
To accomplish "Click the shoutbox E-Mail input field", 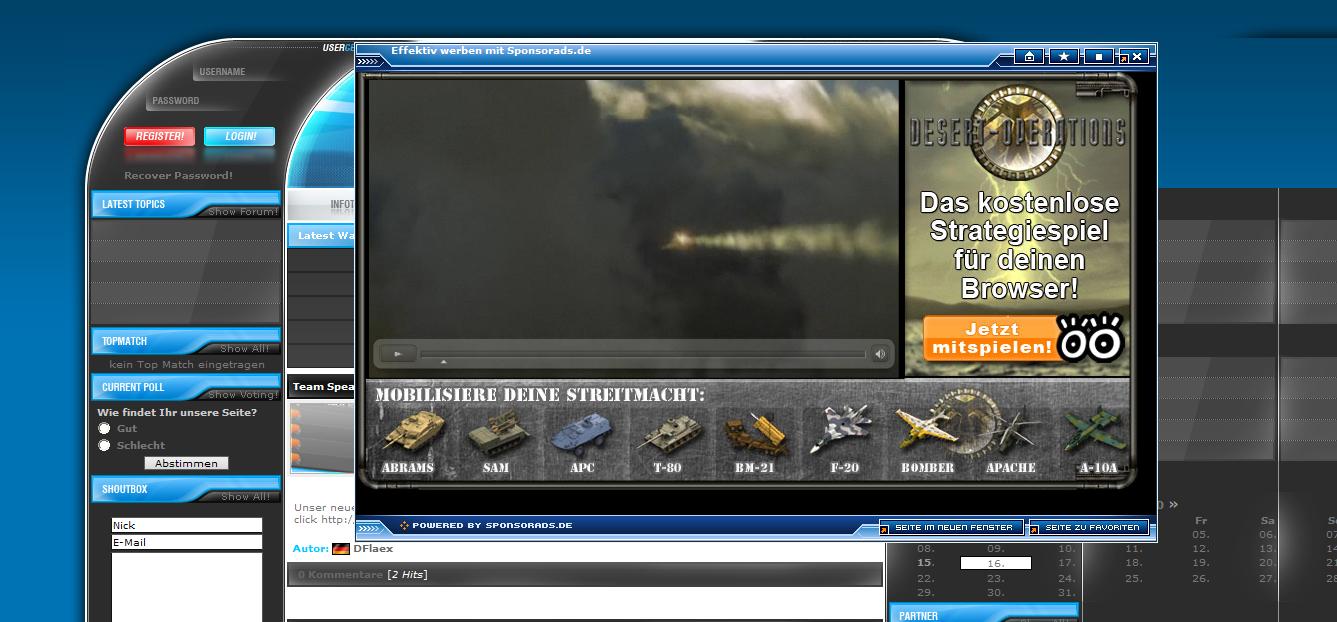I will [187, 542].
